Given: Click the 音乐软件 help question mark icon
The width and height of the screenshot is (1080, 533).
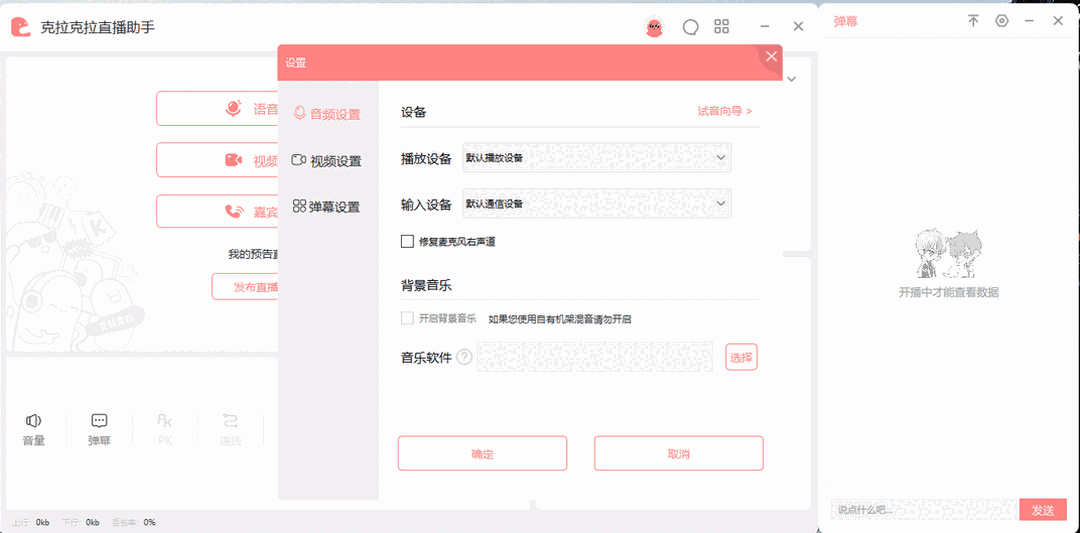Looking at the screenshot, I should coord(464,357).
